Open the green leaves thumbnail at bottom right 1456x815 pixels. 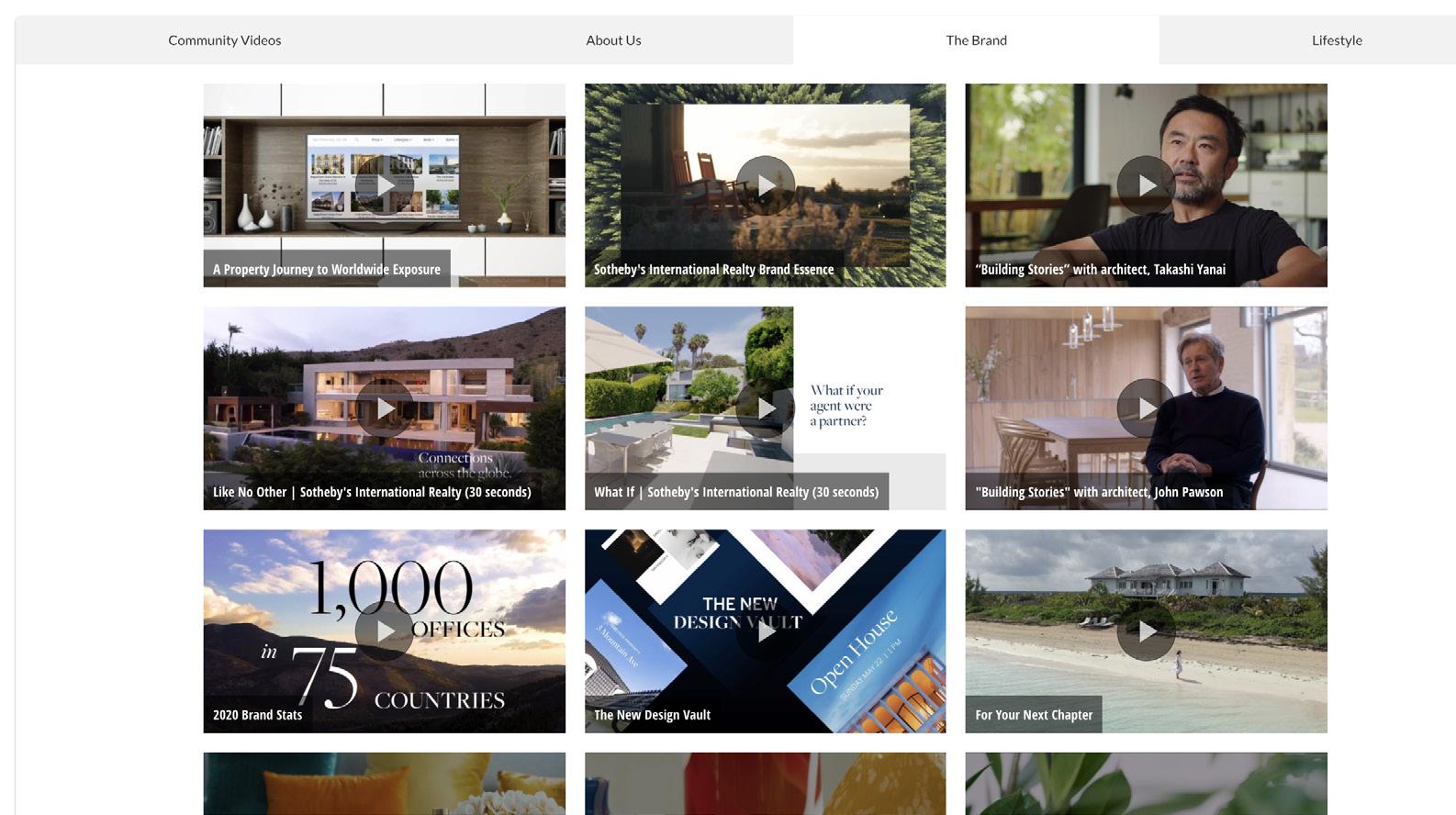[x=1146, y=784]
